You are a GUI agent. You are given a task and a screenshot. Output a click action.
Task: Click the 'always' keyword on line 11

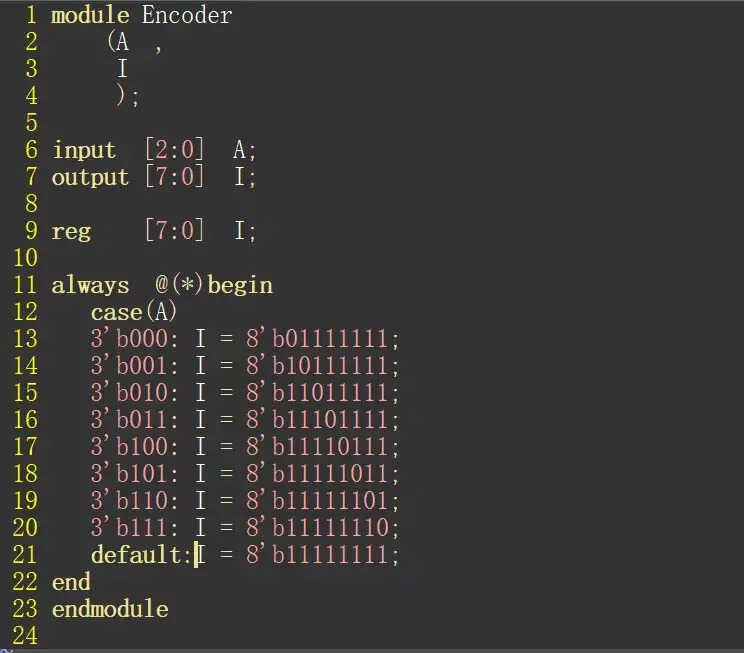(x=90, y=286)
